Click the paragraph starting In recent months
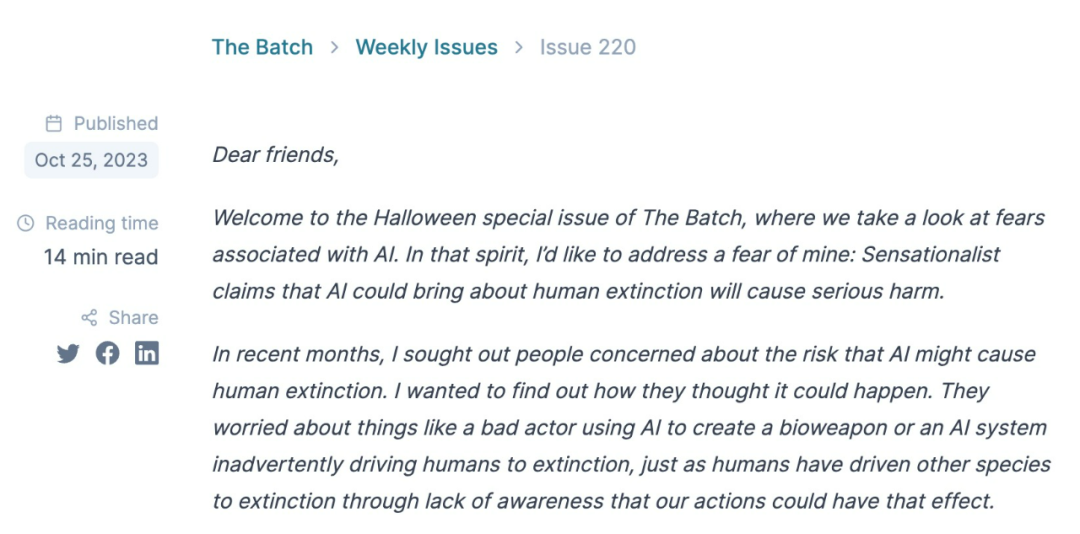1080x534 pixels. (632, 427)
